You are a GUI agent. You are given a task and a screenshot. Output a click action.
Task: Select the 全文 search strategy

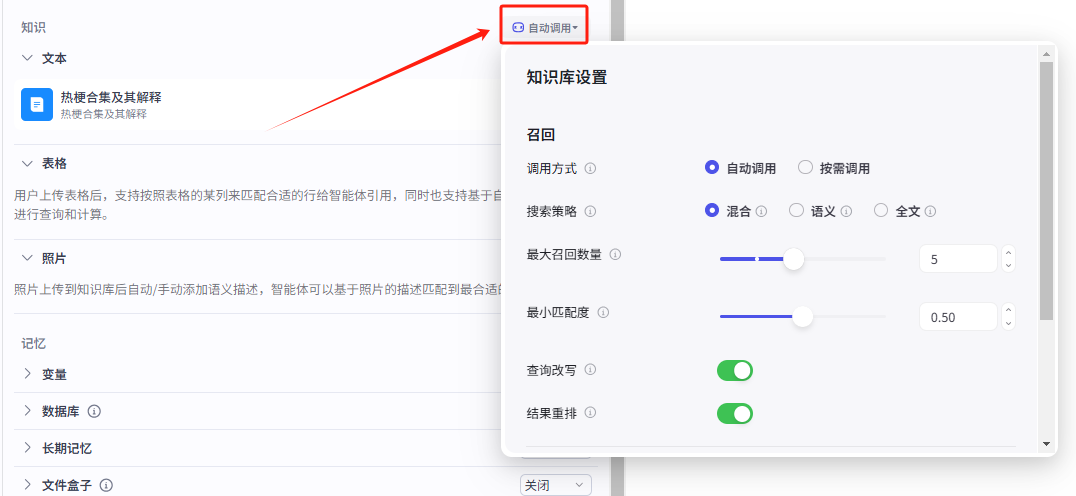coord(881,211)
